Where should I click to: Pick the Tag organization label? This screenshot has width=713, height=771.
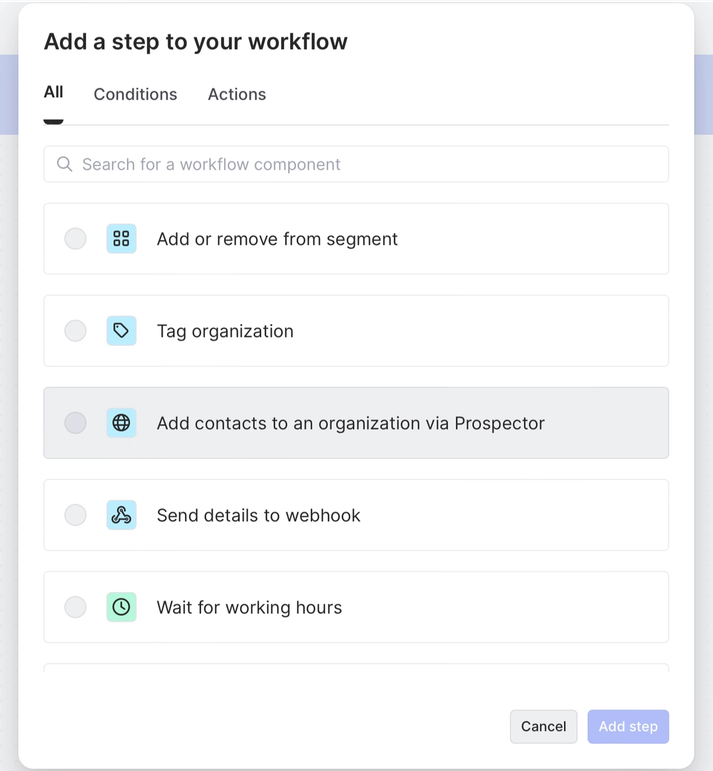pos(225,331)
